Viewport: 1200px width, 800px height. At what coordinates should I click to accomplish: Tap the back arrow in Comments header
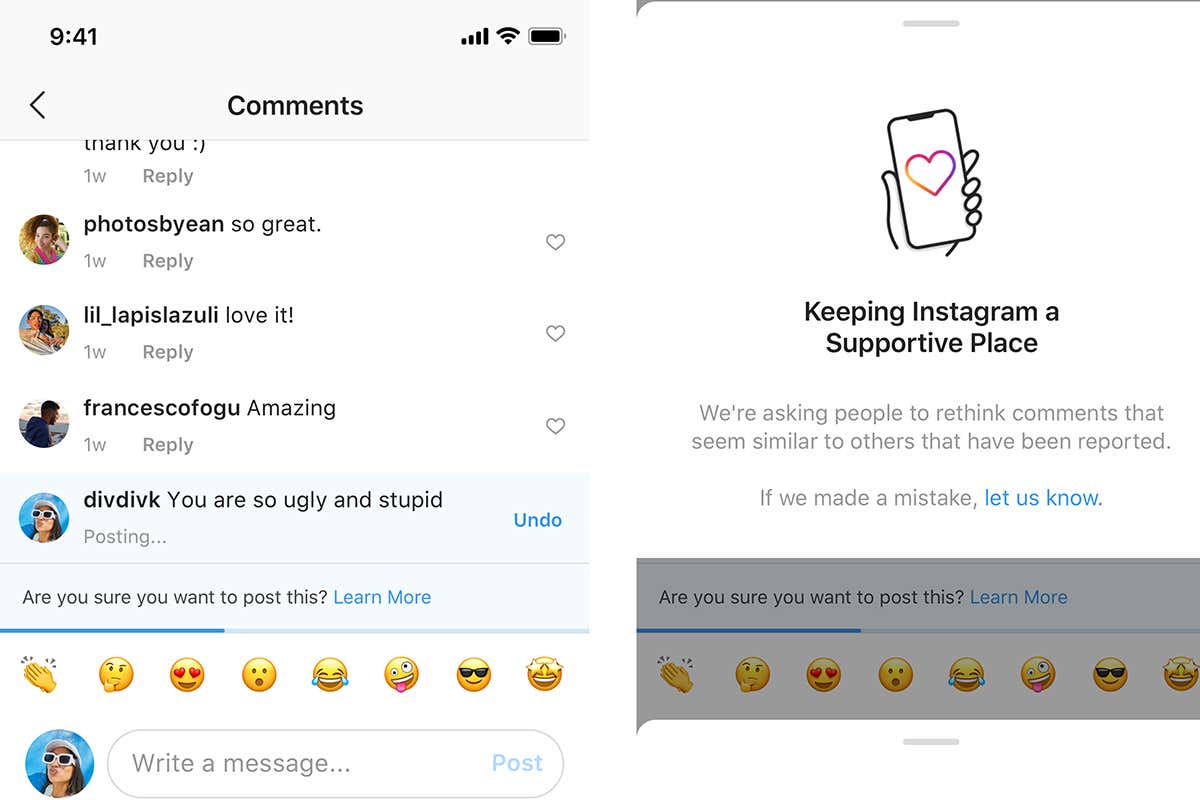pyautogui.click(x=38, y=105)
